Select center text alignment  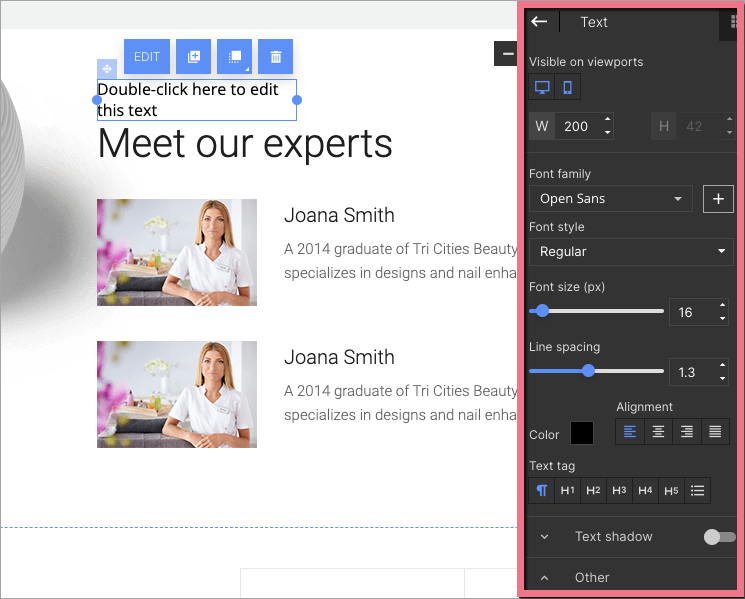pos(658,432)
